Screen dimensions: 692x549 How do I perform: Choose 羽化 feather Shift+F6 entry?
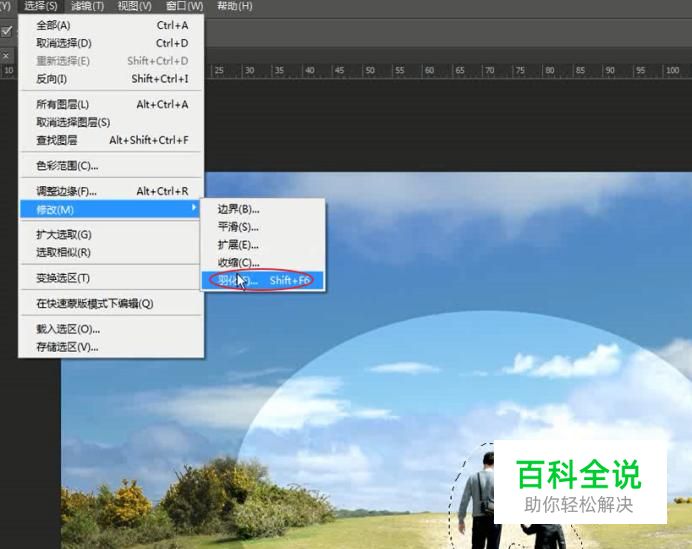pyautogui.click(x=263, y=280)
